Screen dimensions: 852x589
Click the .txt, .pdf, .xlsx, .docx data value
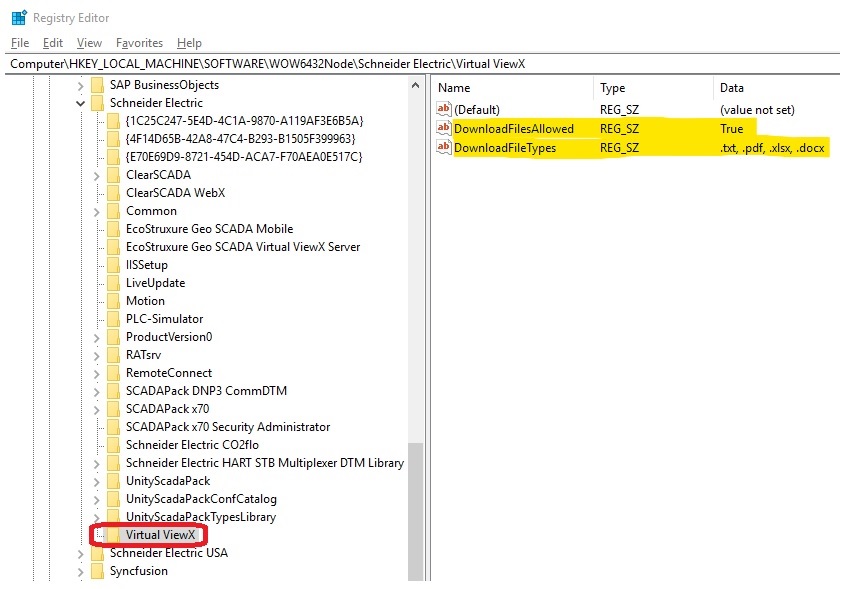(772, 148)
